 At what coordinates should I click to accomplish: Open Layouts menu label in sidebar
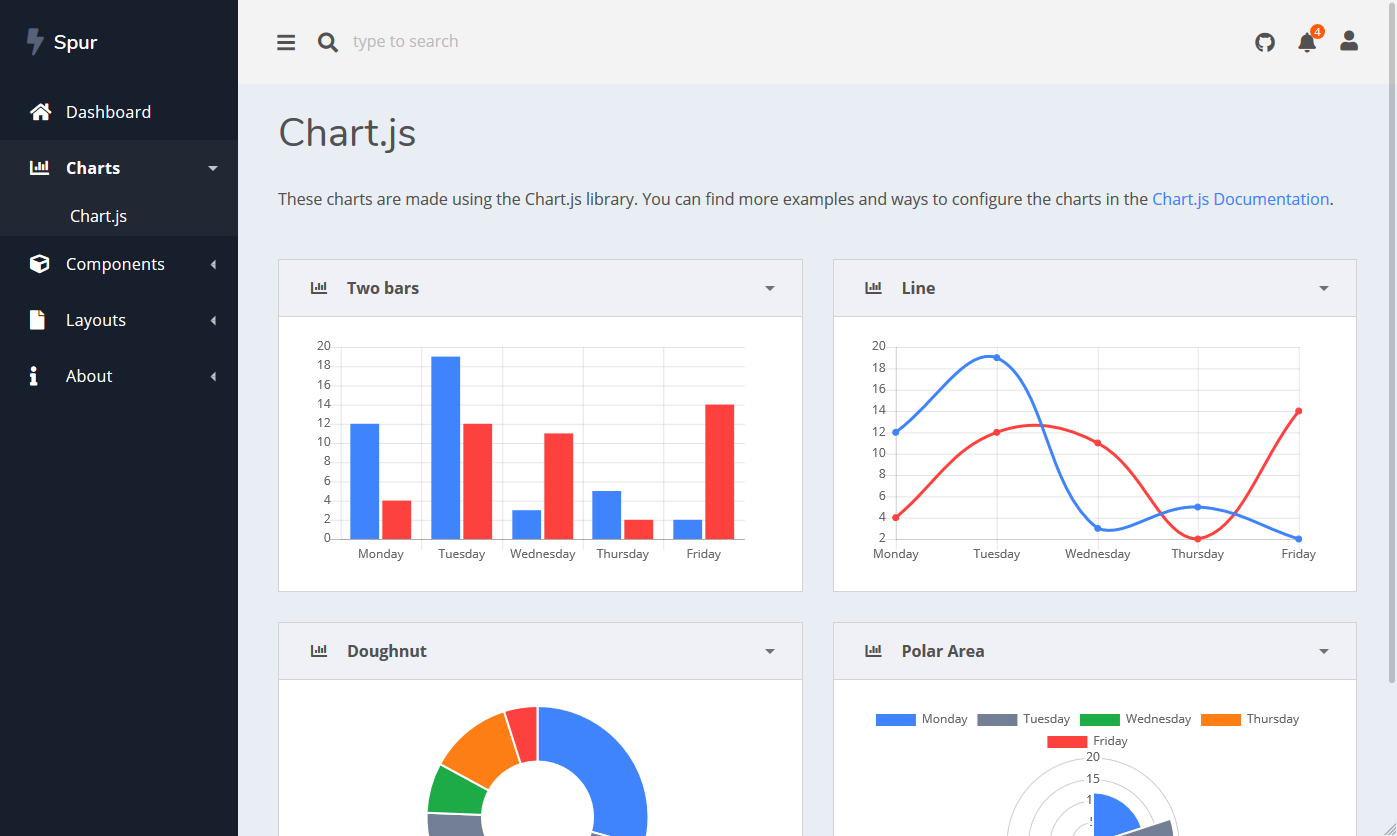coord(96,320)
